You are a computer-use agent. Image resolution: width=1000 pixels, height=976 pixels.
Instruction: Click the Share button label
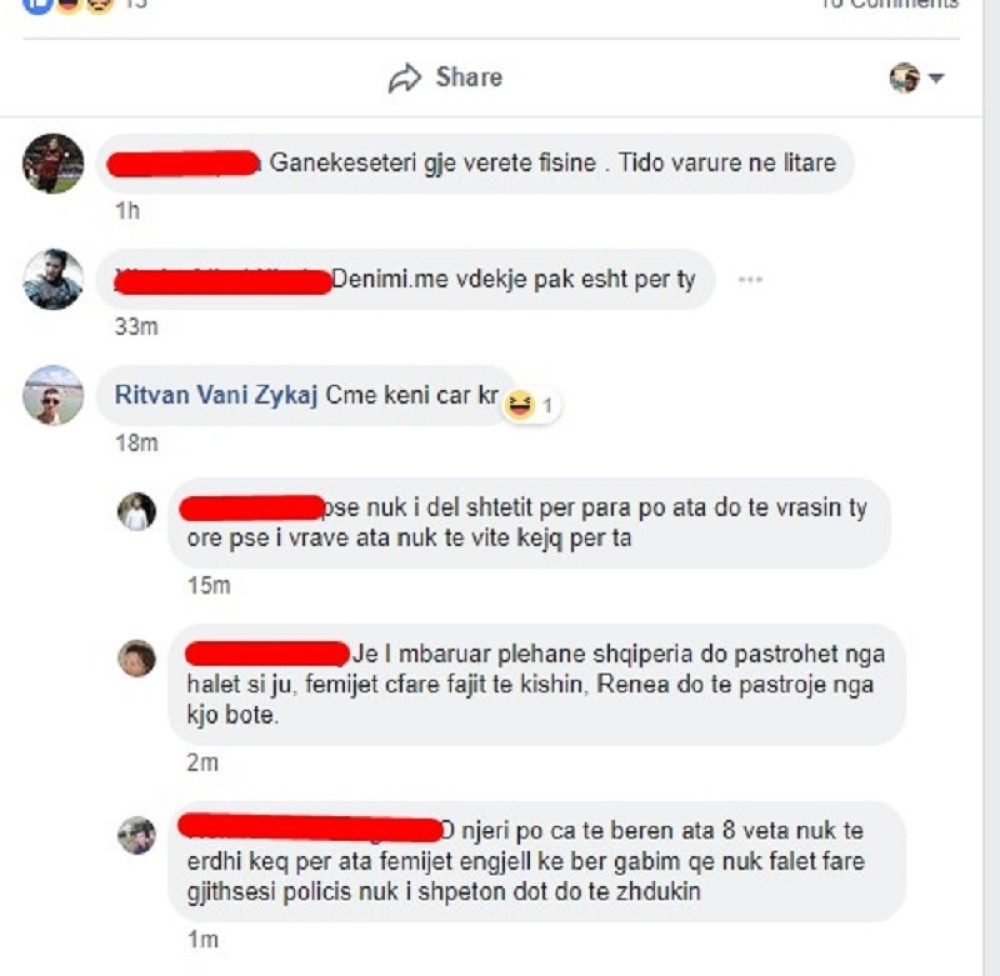point(469,77)
